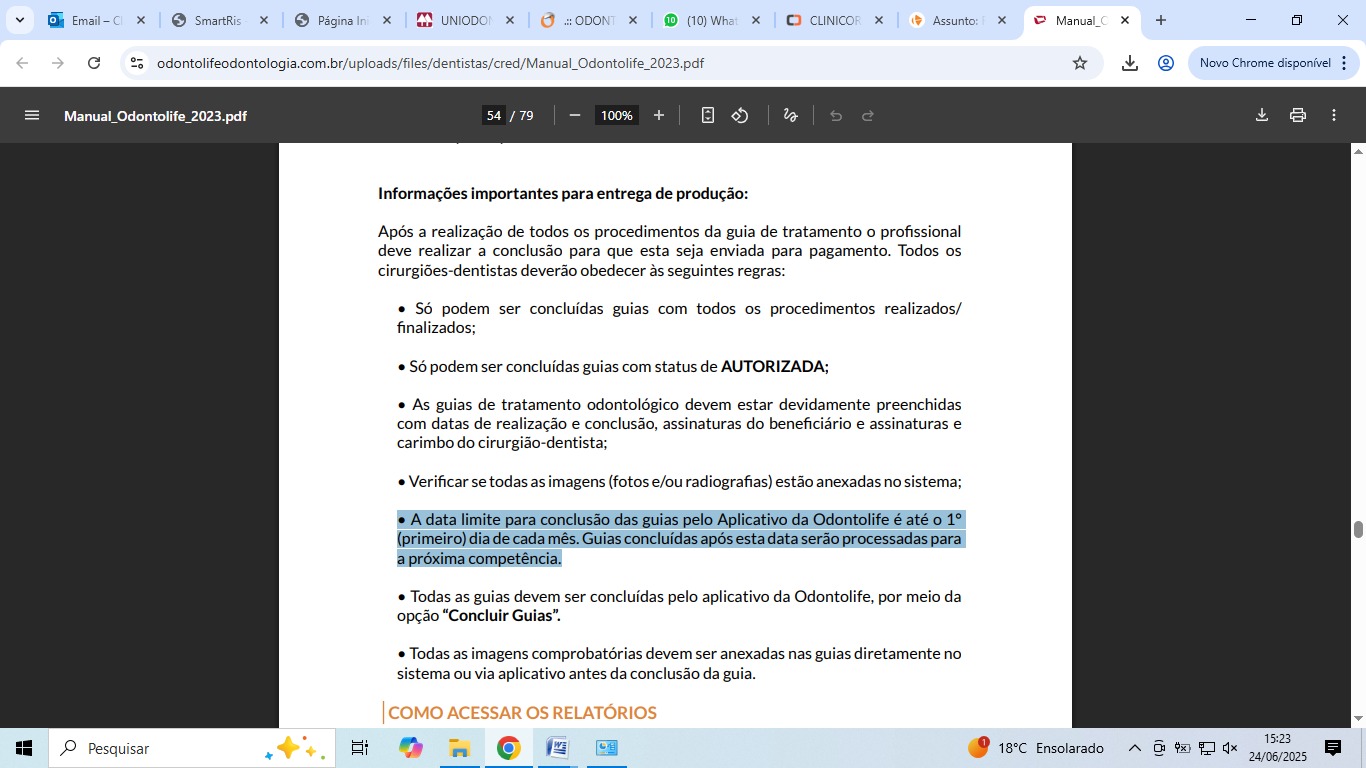Download the PDF from viewer toolbar

coord(1262,115)
